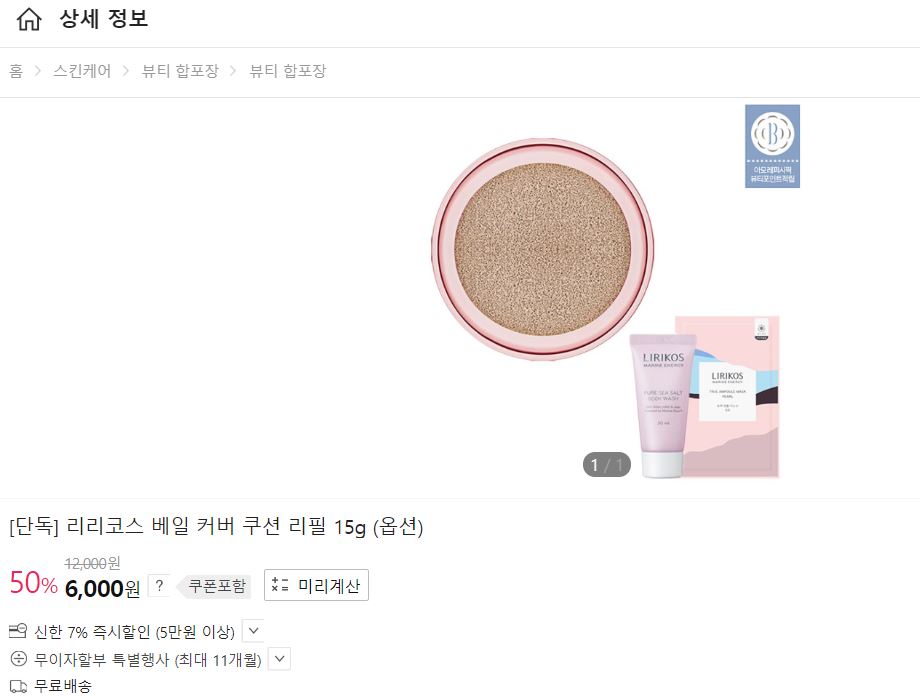Expand 신한 7% 즉시할인 dropdown arrow
920x697 pixels.
click(253, 631)
